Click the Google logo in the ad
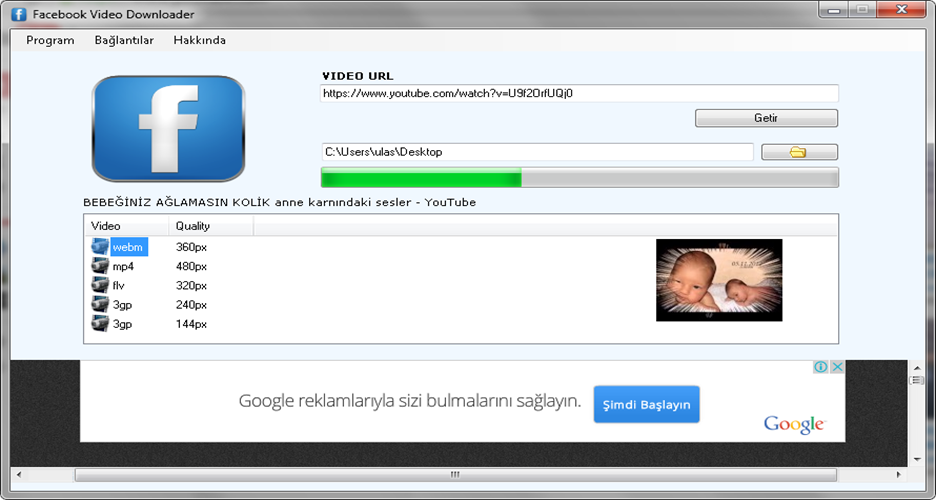 [794, 424]
